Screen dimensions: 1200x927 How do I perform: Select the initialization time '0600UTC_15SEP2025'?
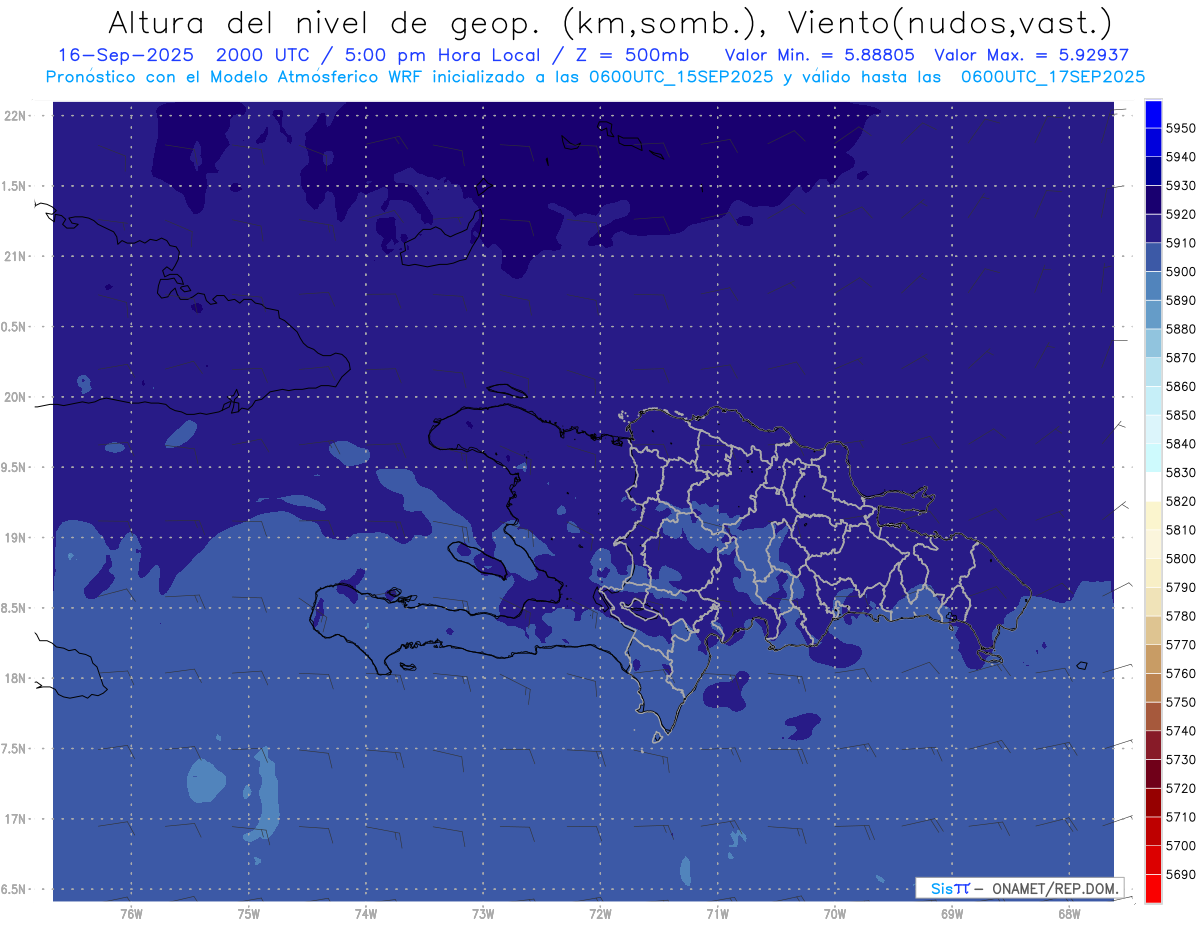(x=680, y=76)
